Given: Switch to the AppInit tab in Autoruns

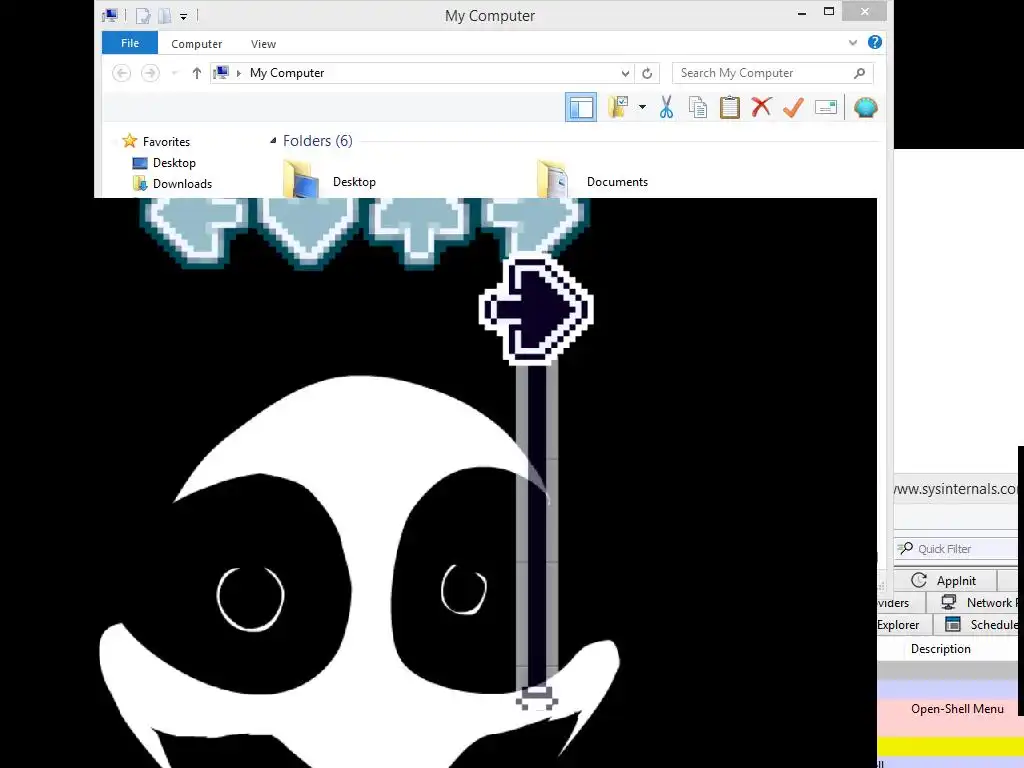Looking at the screenshot, I should [x=945, y=581].
